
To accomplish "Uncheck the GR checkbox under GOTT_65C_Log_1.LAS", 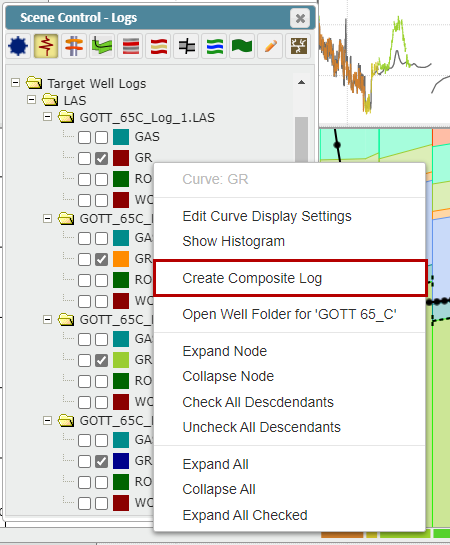I will point(101,158).
